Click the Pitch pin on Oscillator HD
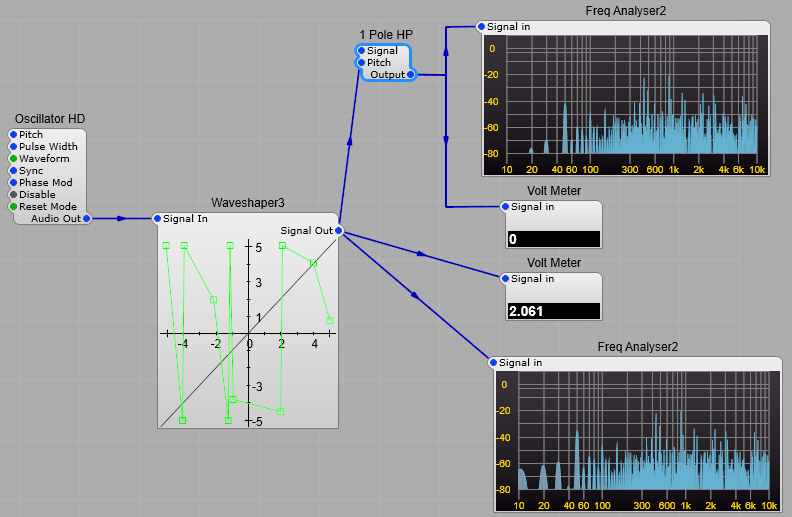 [14, 135]
